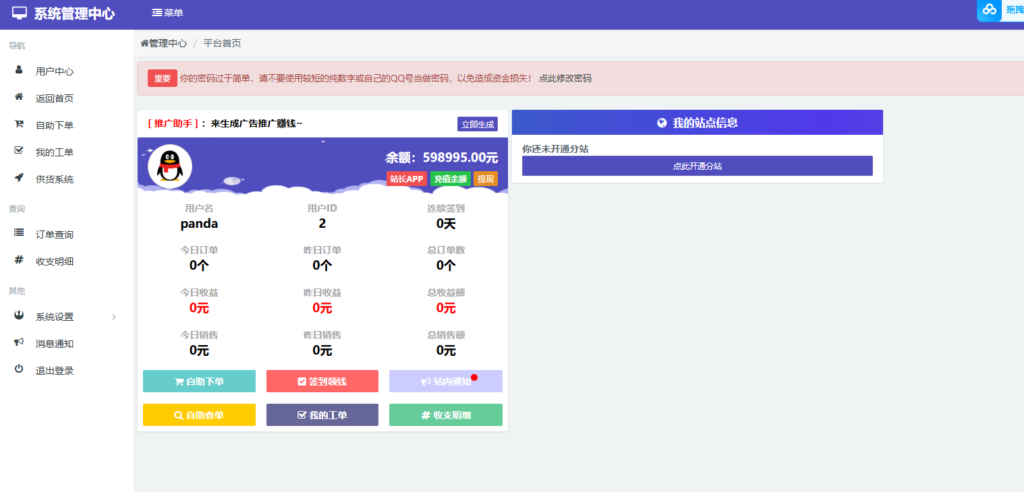1024x492 pixels.
Task: Click the green 收支明细 button
Action: (x=445, y=415)
